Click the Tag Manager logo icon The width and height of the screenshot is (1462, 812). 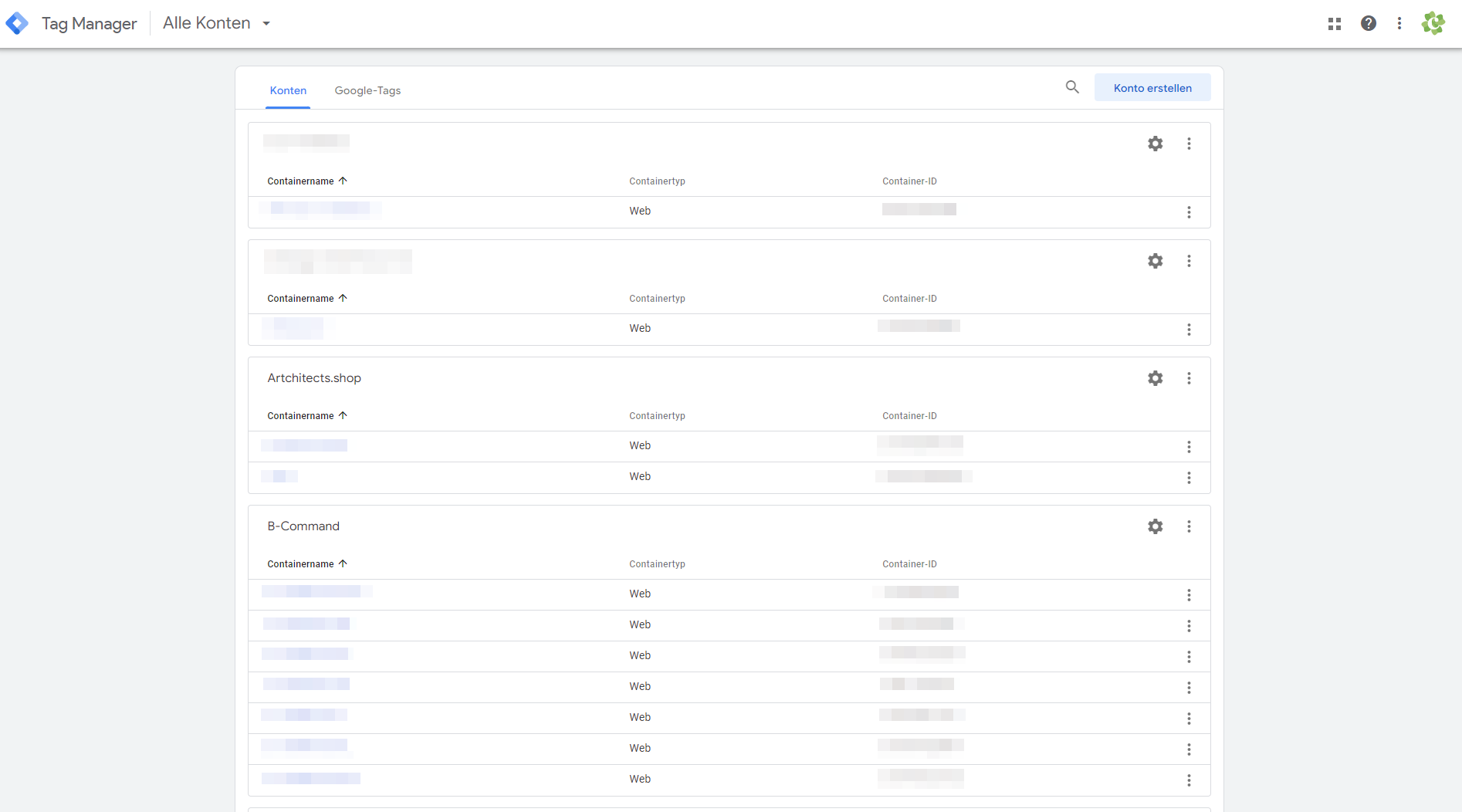coord(17,23)
